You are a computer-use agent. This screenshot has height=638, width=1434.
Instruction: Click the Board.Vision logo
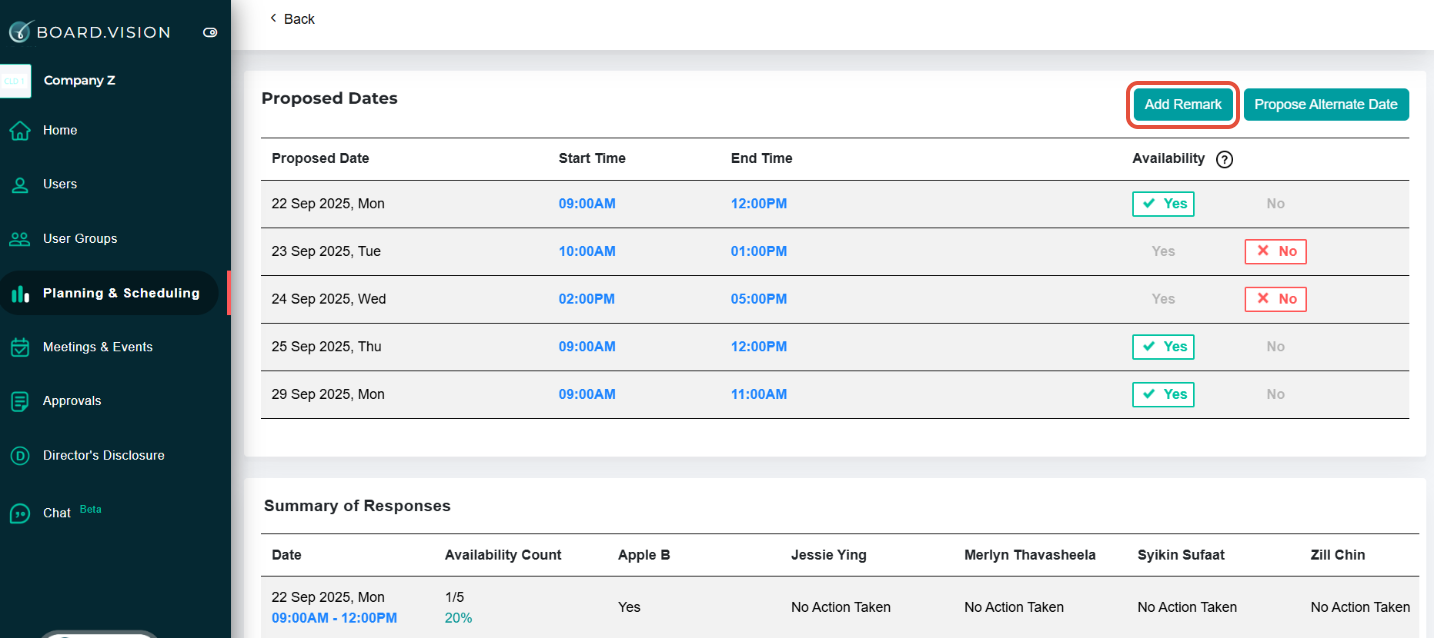[90, 32]
